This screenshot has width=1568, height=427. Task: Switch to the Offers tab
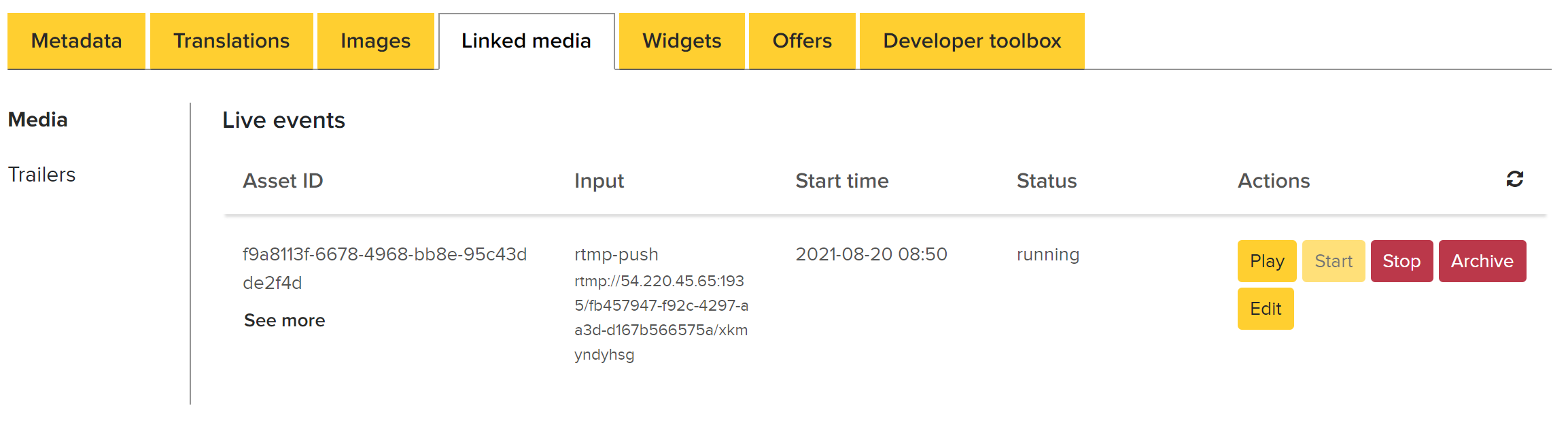pos(802,41)
